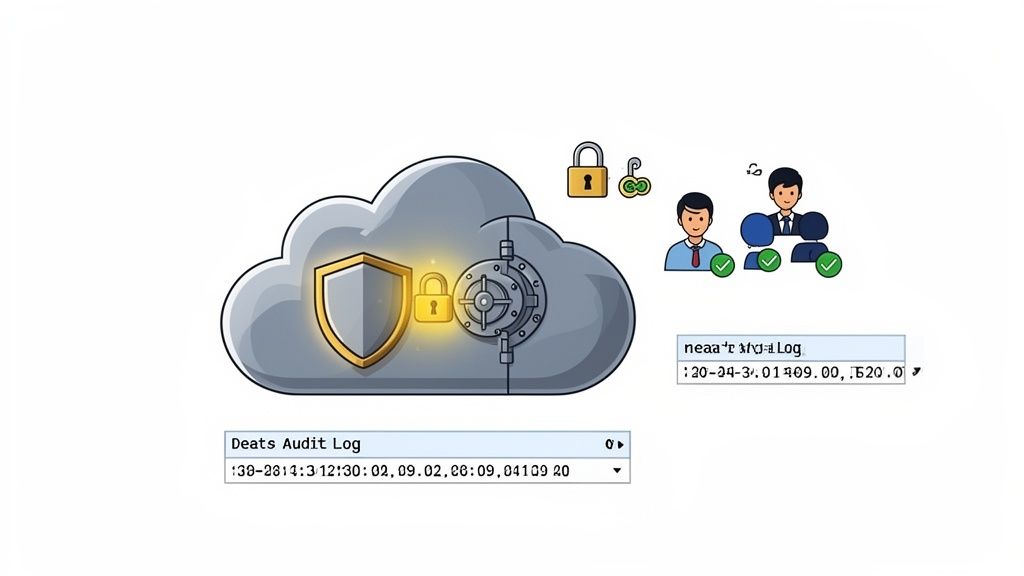
Task: Click arrow beside the smaller log timestamp
Action: pos(916,372)
